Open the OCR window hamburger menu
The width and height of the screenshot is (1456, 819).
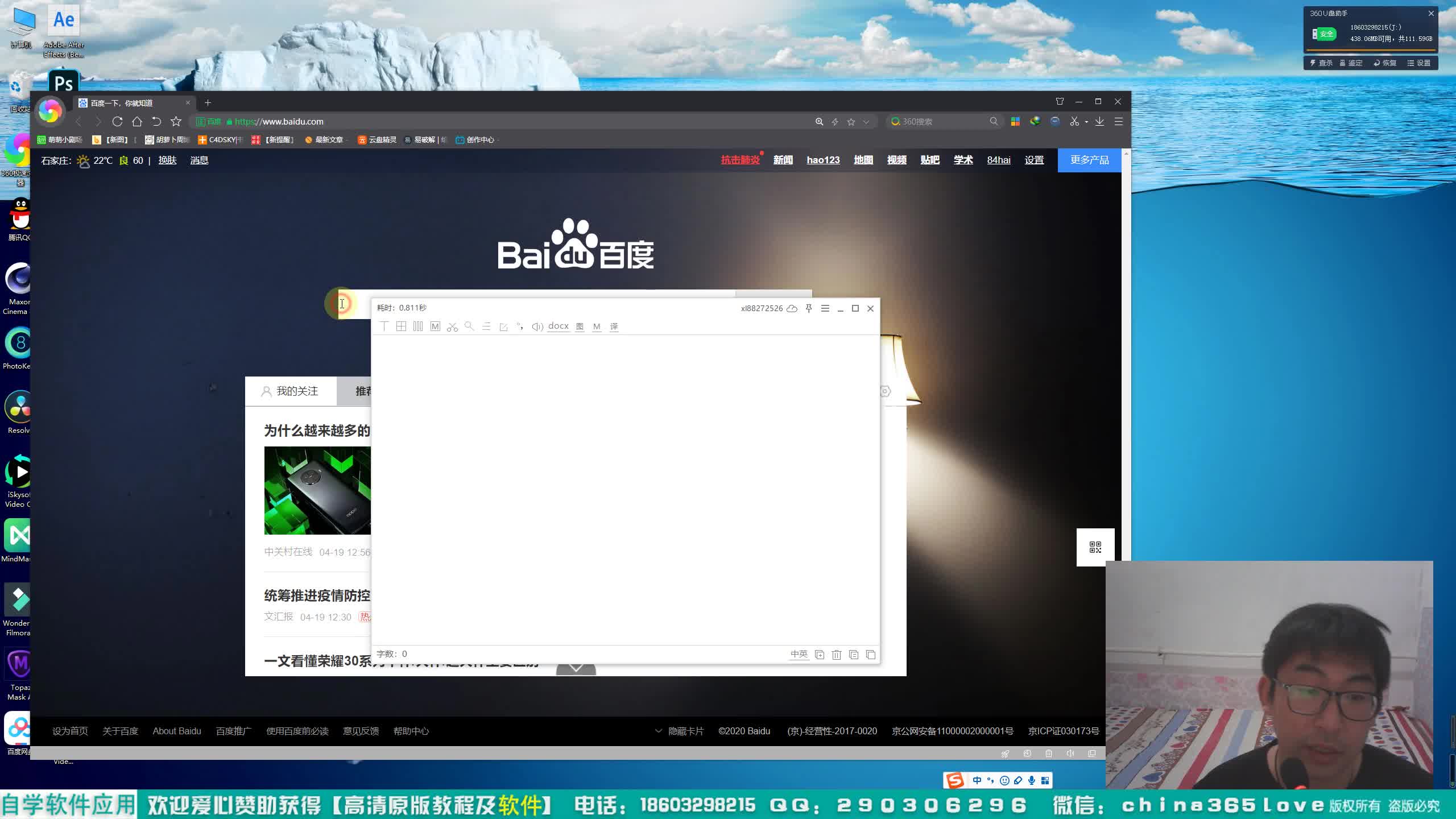tap(825, 308)
